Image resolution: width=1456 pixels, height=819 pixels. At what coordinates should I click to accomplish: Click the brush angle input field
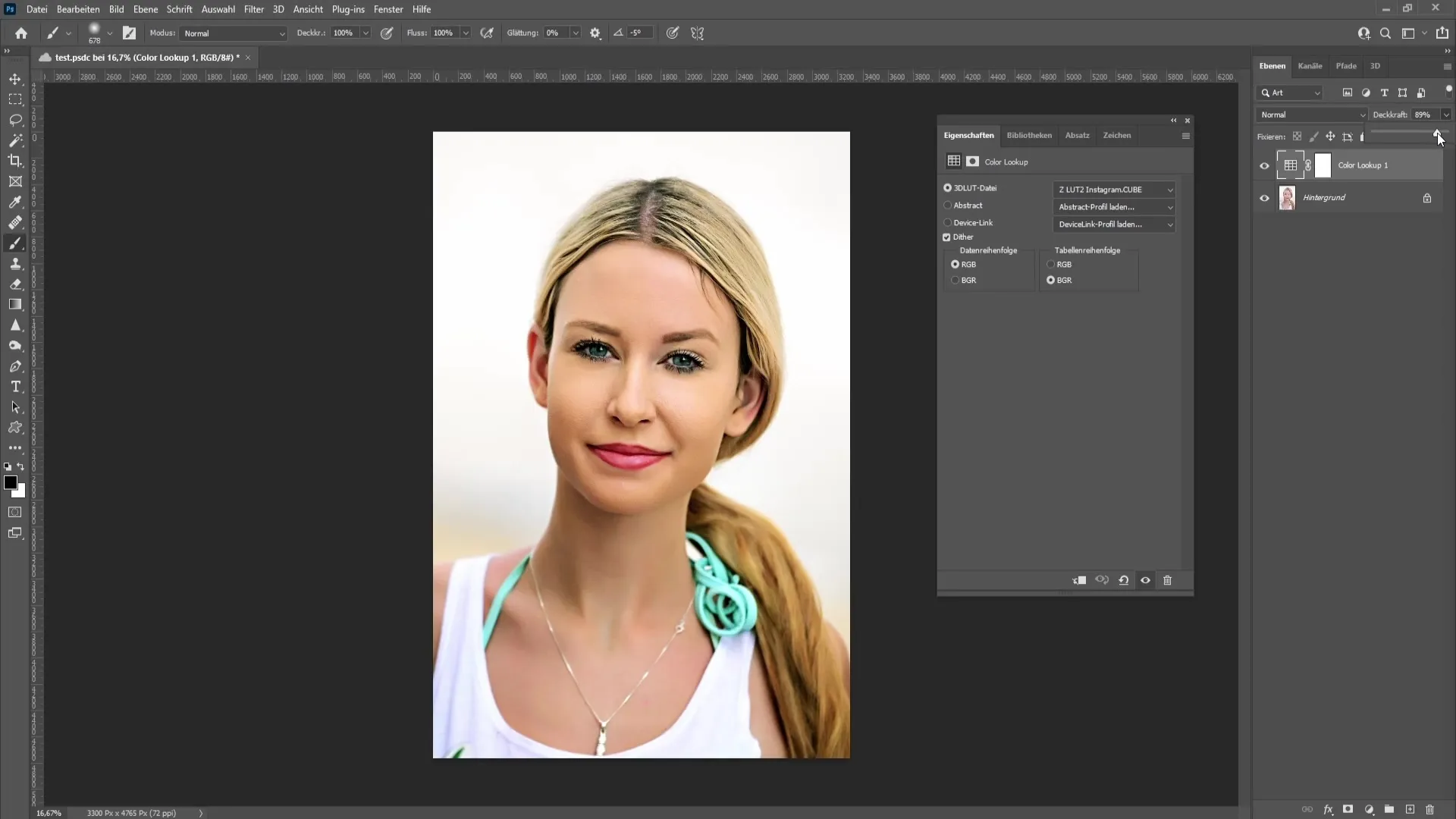639,33
